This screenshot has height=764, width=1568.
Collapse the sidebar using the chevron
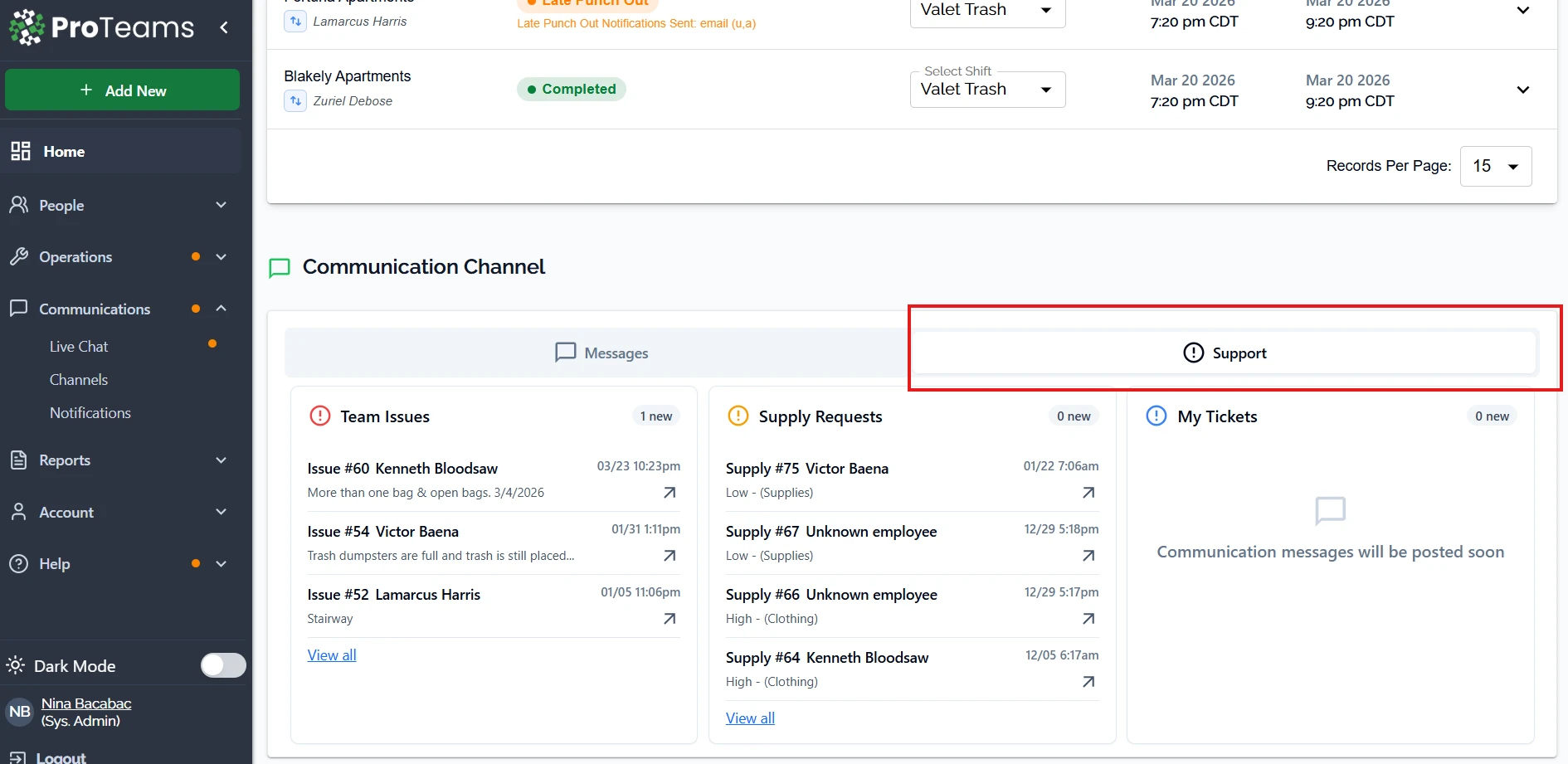tap(224, 27)
